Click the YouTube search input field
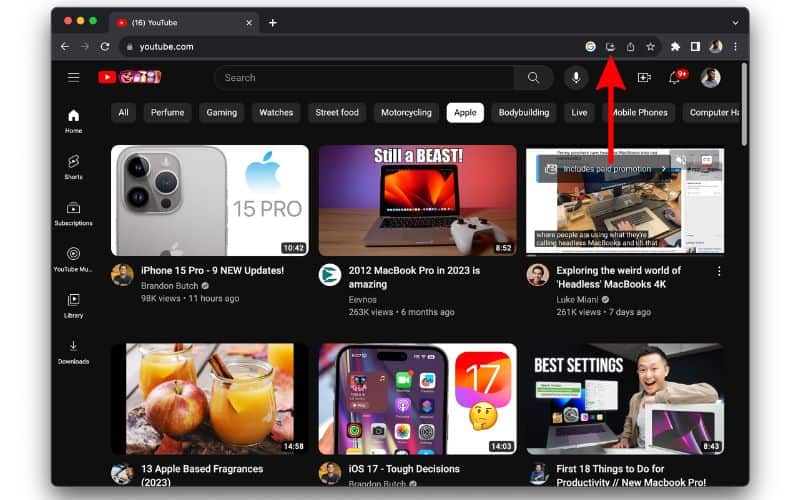This screenshot has width=800, height=500. coord(365,77)
